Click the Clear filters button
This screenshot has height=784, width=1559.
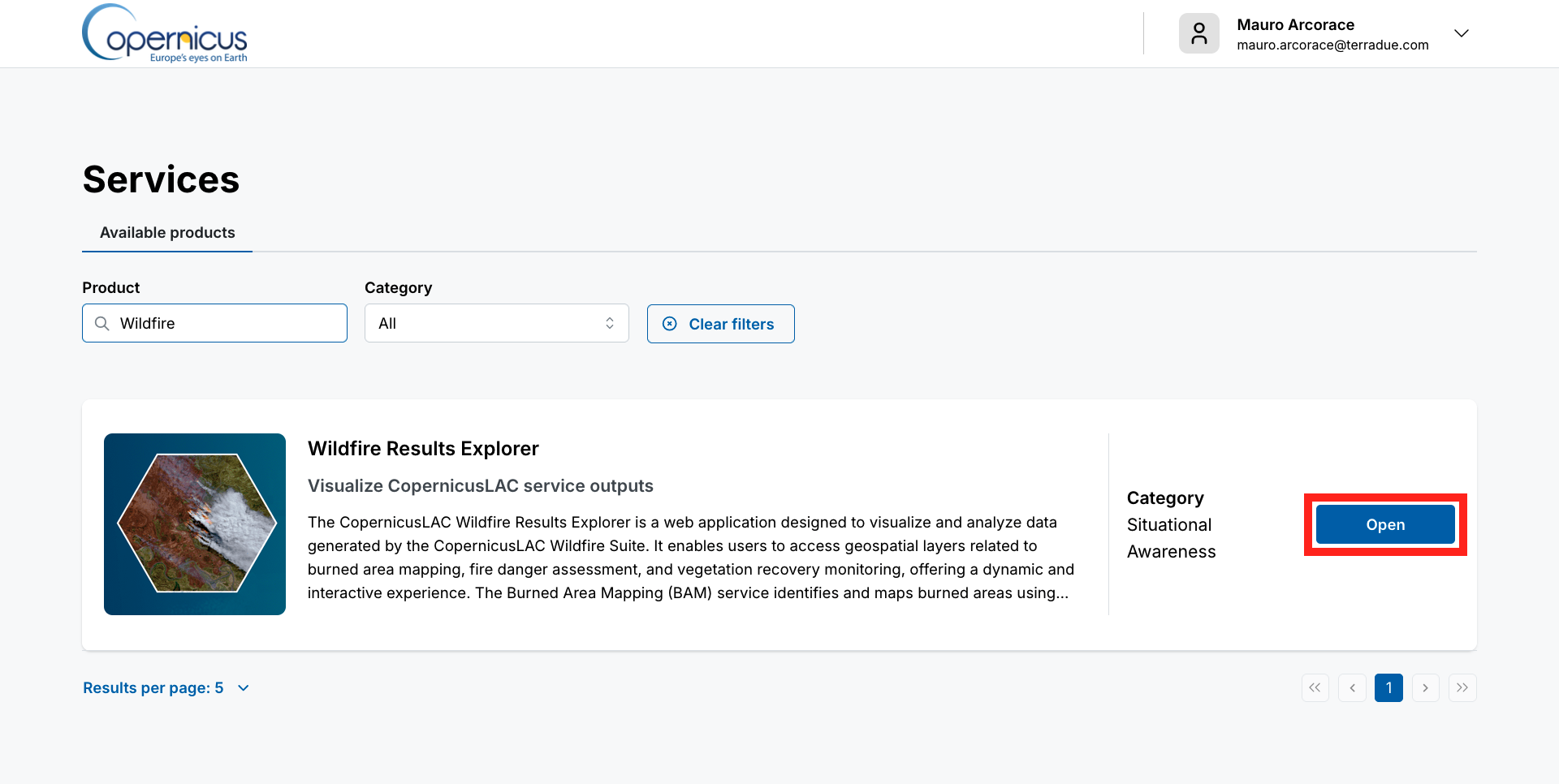720,324
